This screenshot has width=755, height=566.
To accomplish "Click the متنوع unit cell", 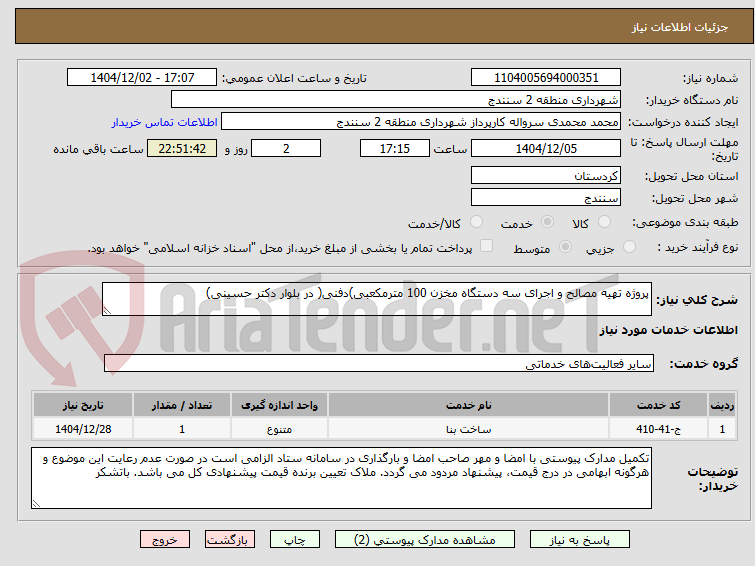I will (279, 429).
